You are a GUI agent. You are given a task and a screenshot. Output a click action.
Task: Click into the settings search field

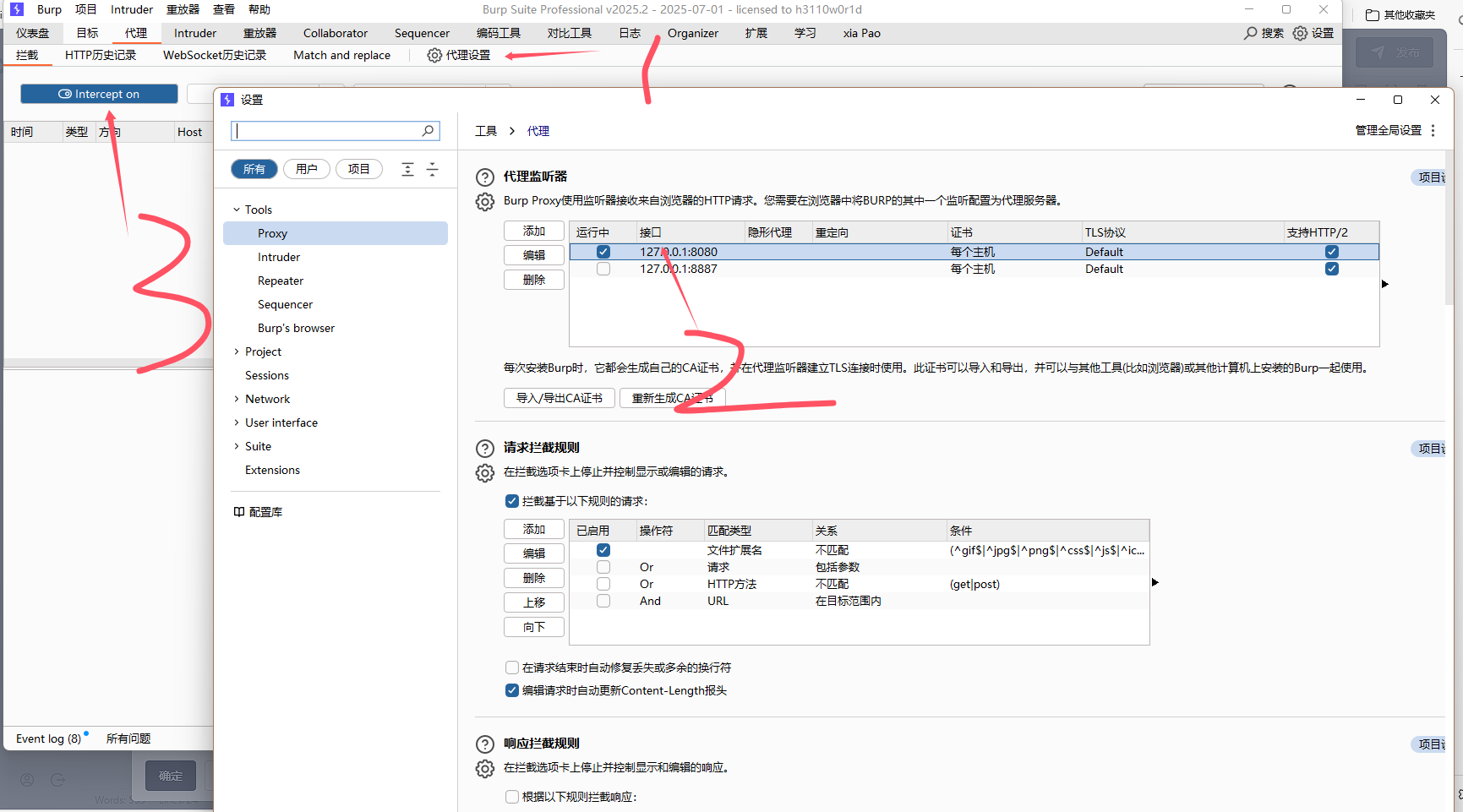point(325,131)
